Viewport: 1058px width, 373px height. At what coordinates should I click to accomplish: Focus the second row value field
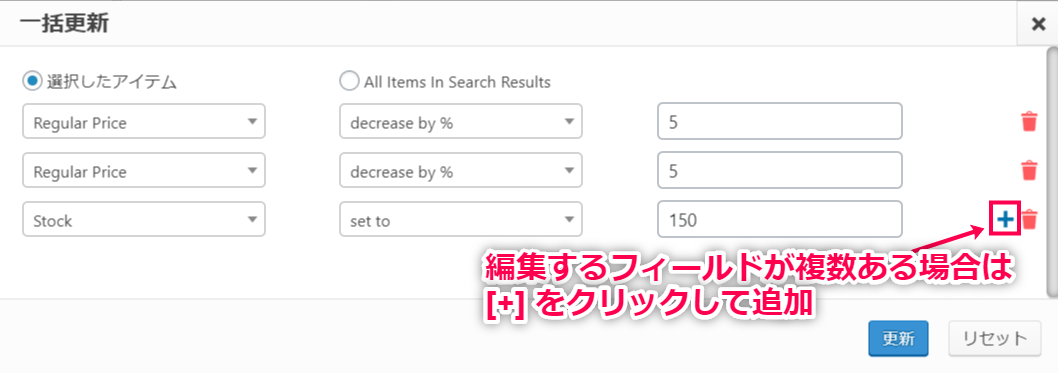pos(780,170)
